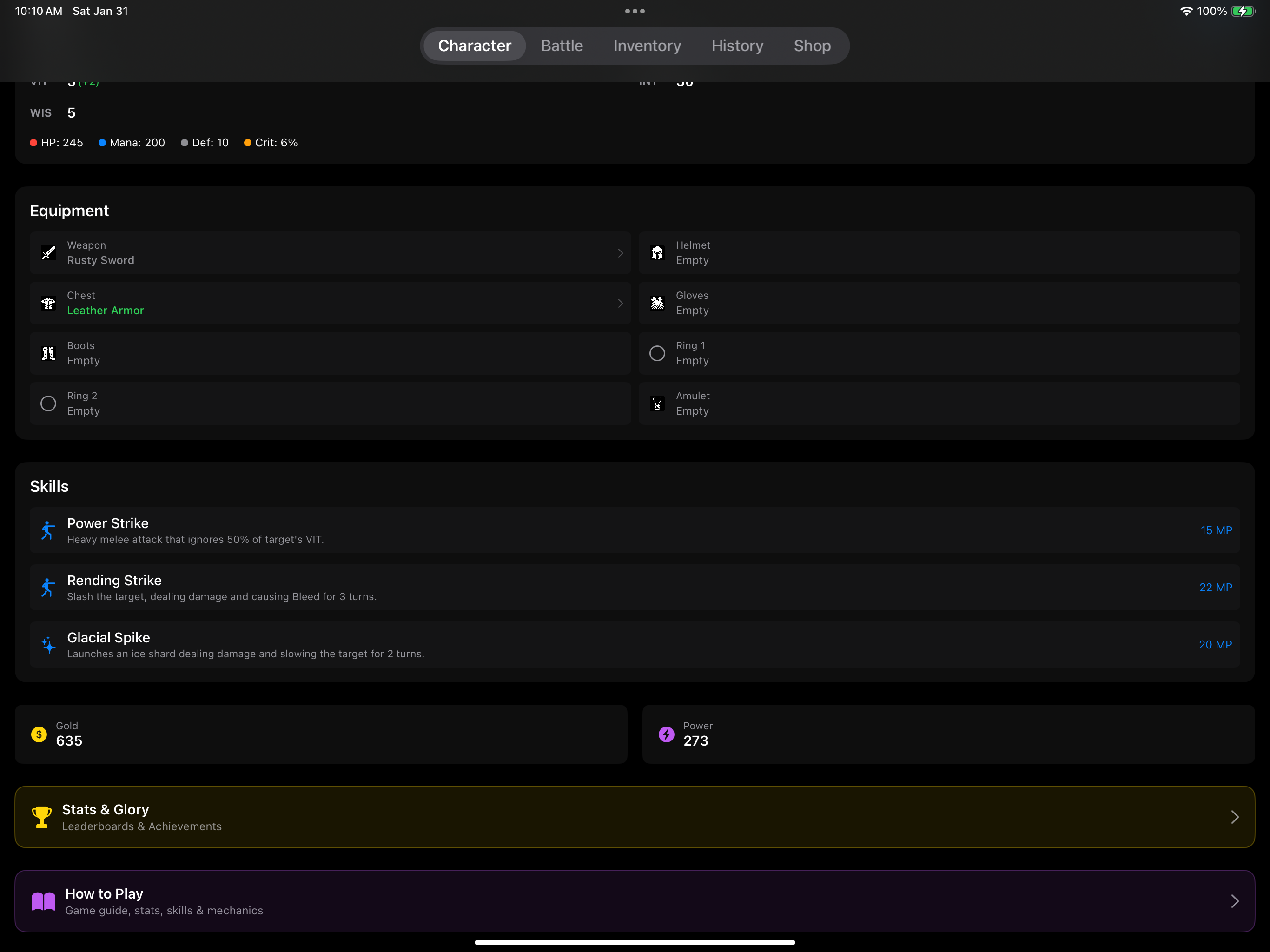Tap the battery charging icon
1270x952 pixels.
(1243, 11)
